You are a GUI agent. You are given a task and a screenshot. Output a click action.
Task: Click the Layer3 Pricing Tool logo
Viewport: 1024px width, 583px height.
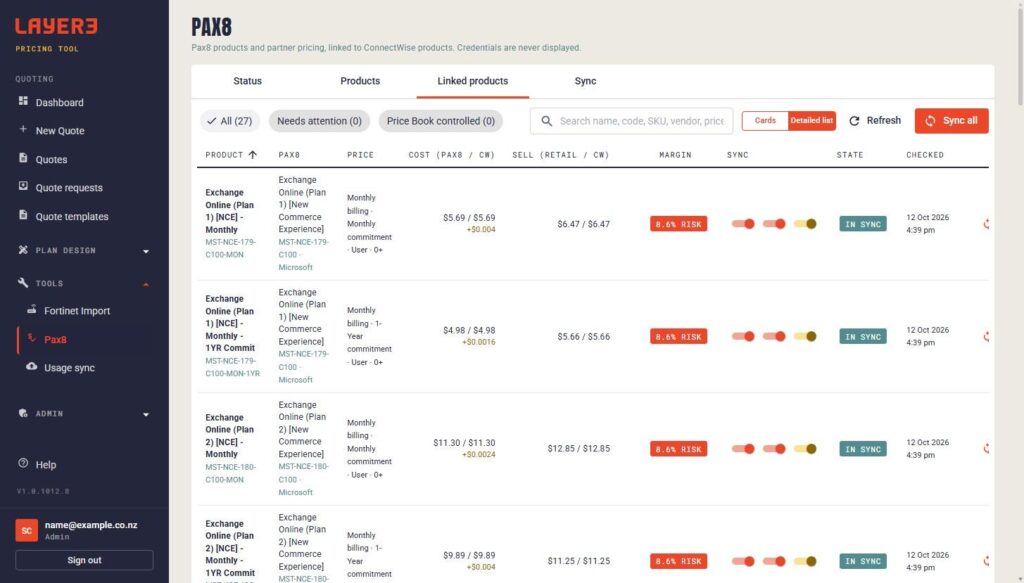coord(56,34)
